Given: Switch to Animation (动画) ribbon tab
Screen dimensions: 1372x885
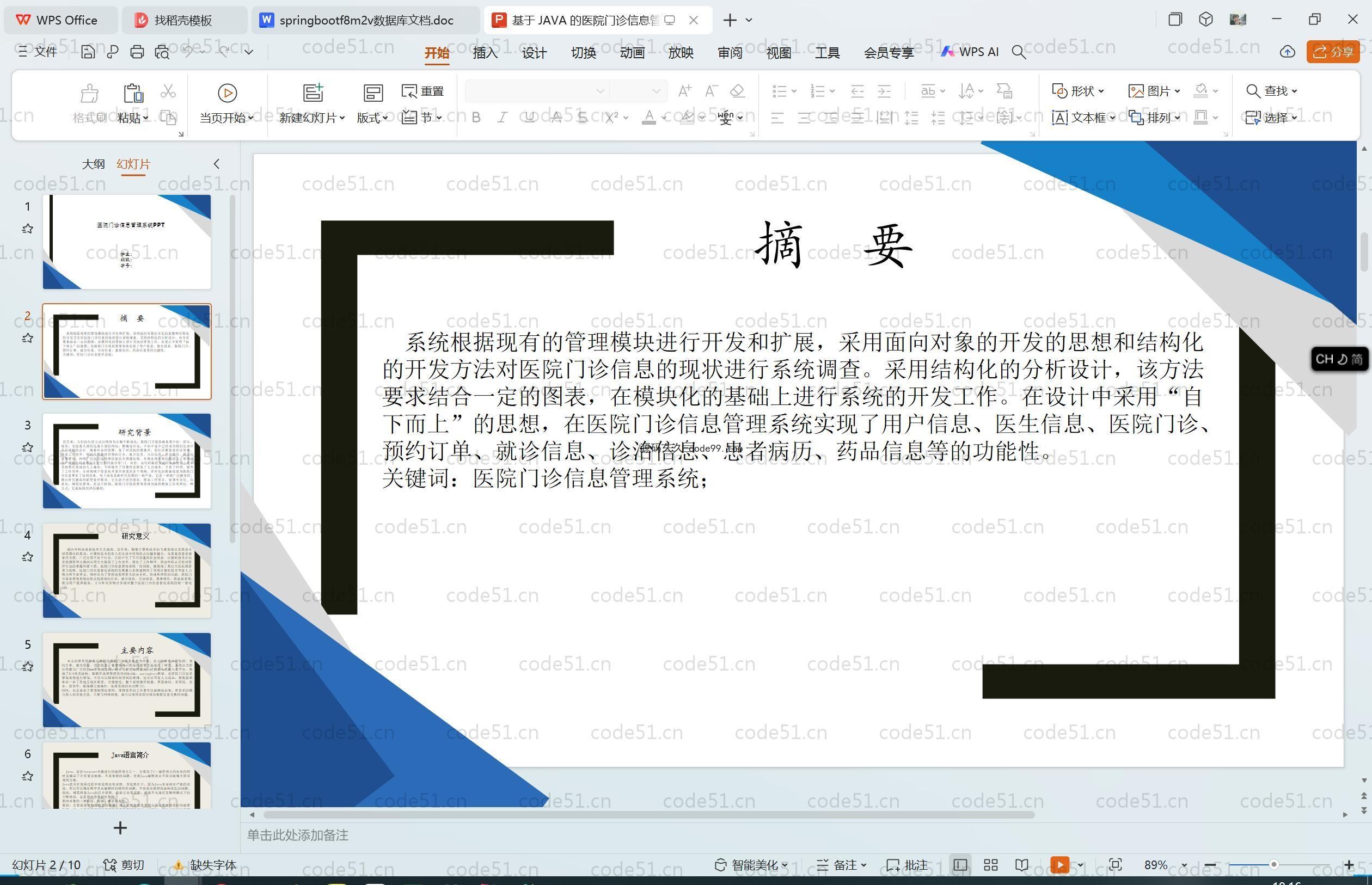Looking at the screenshot, I should [x=632, y=53].
